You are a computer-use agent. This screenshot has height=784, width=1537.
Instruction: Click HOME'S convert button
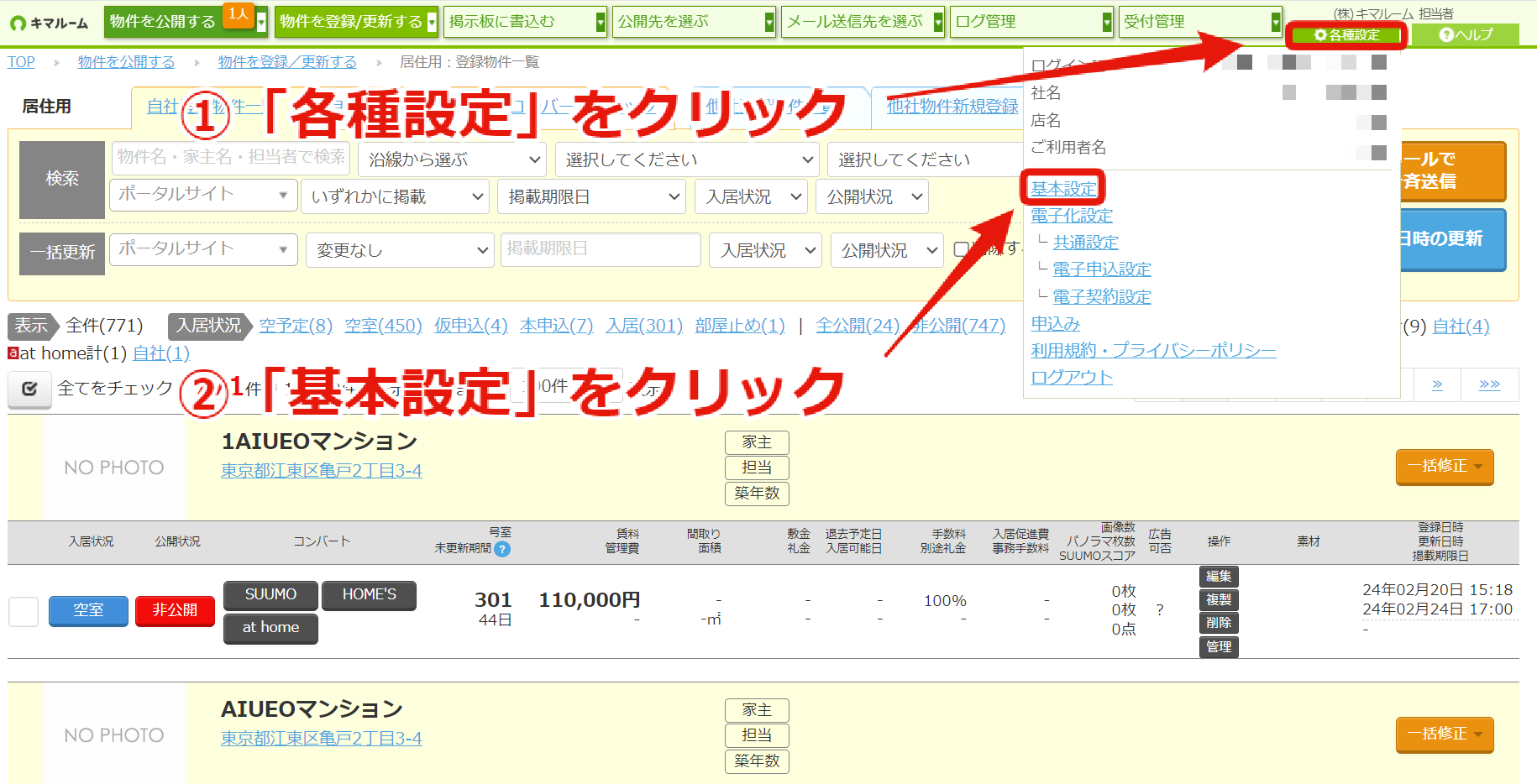coord(369,595)
